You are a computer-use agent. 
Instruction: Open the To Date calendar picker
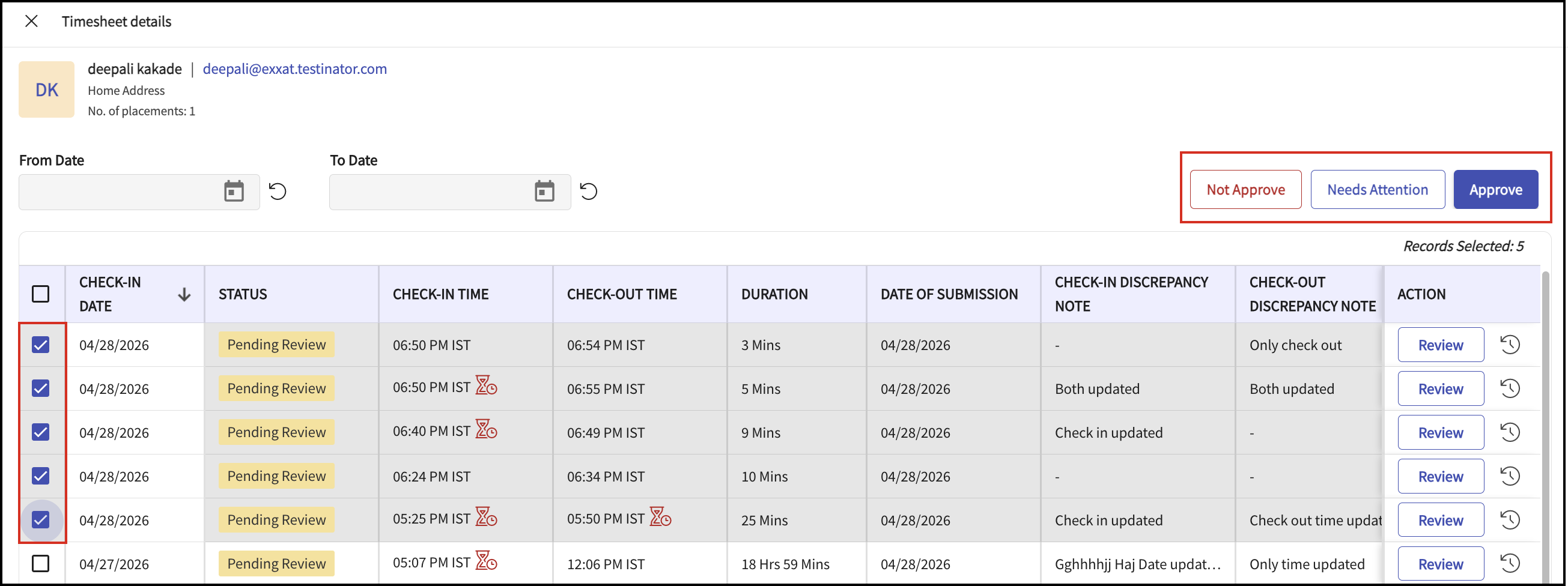(544, 192)
